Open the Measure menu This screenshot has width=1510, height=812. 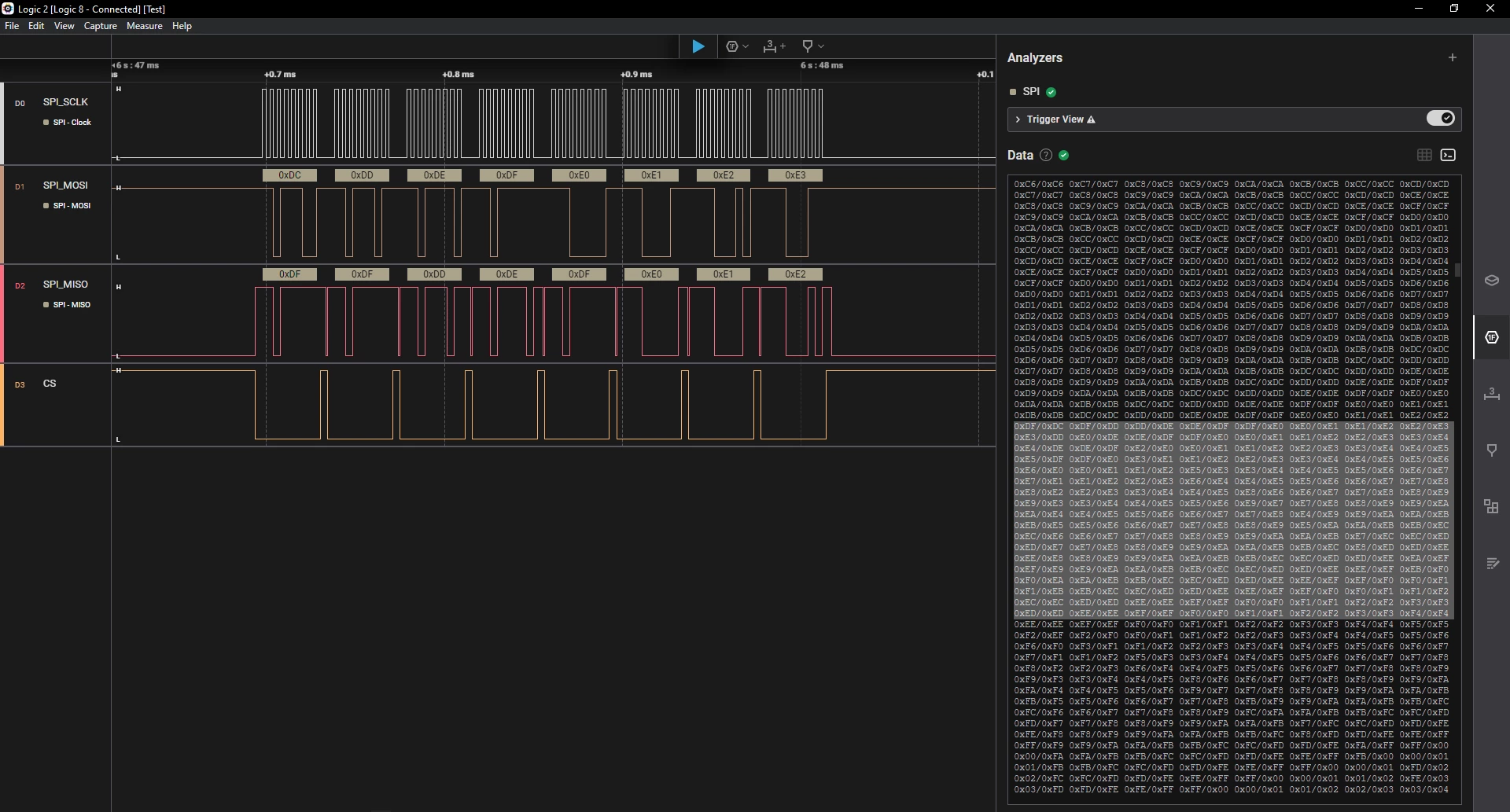tap(145, 26)
